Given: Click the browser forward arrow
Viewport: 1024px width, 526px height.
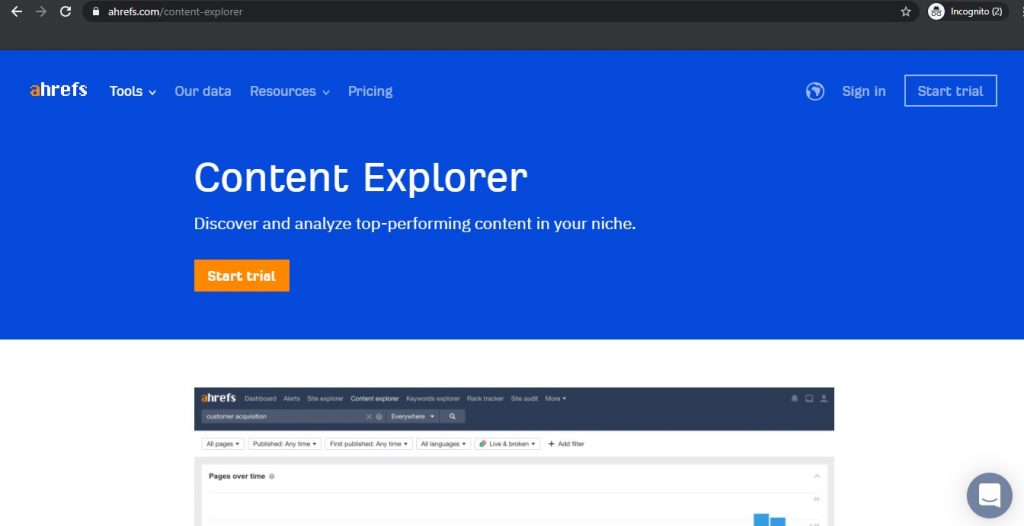Looking at the screenshot, I should tap(41, 12).
